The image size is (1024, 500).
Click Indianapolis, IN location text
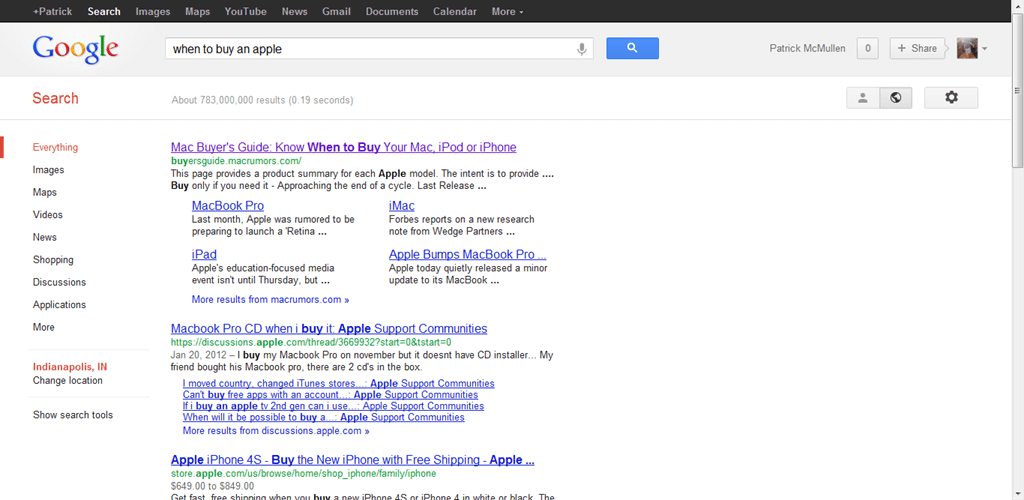[x=70, y=366]
